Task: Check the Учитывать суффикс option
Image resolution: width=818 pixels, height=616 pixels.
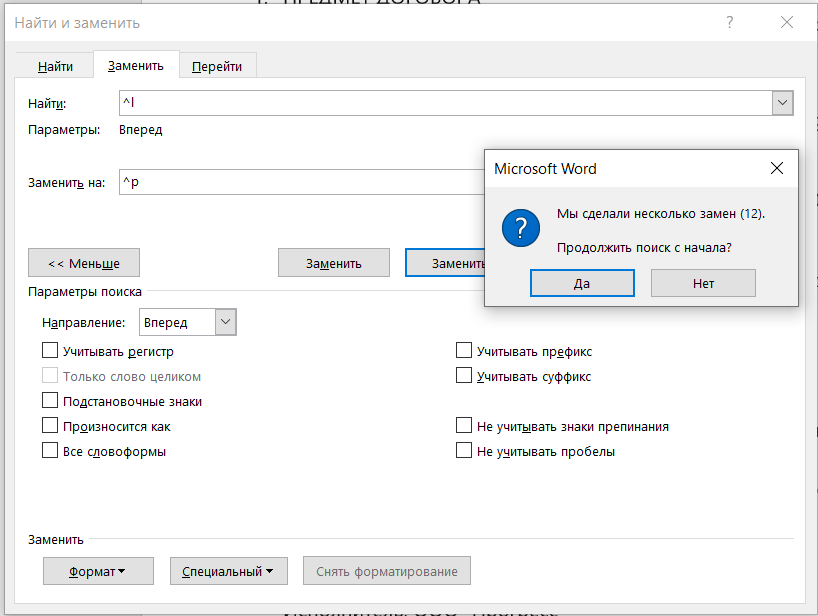Action: pos(464,375)
